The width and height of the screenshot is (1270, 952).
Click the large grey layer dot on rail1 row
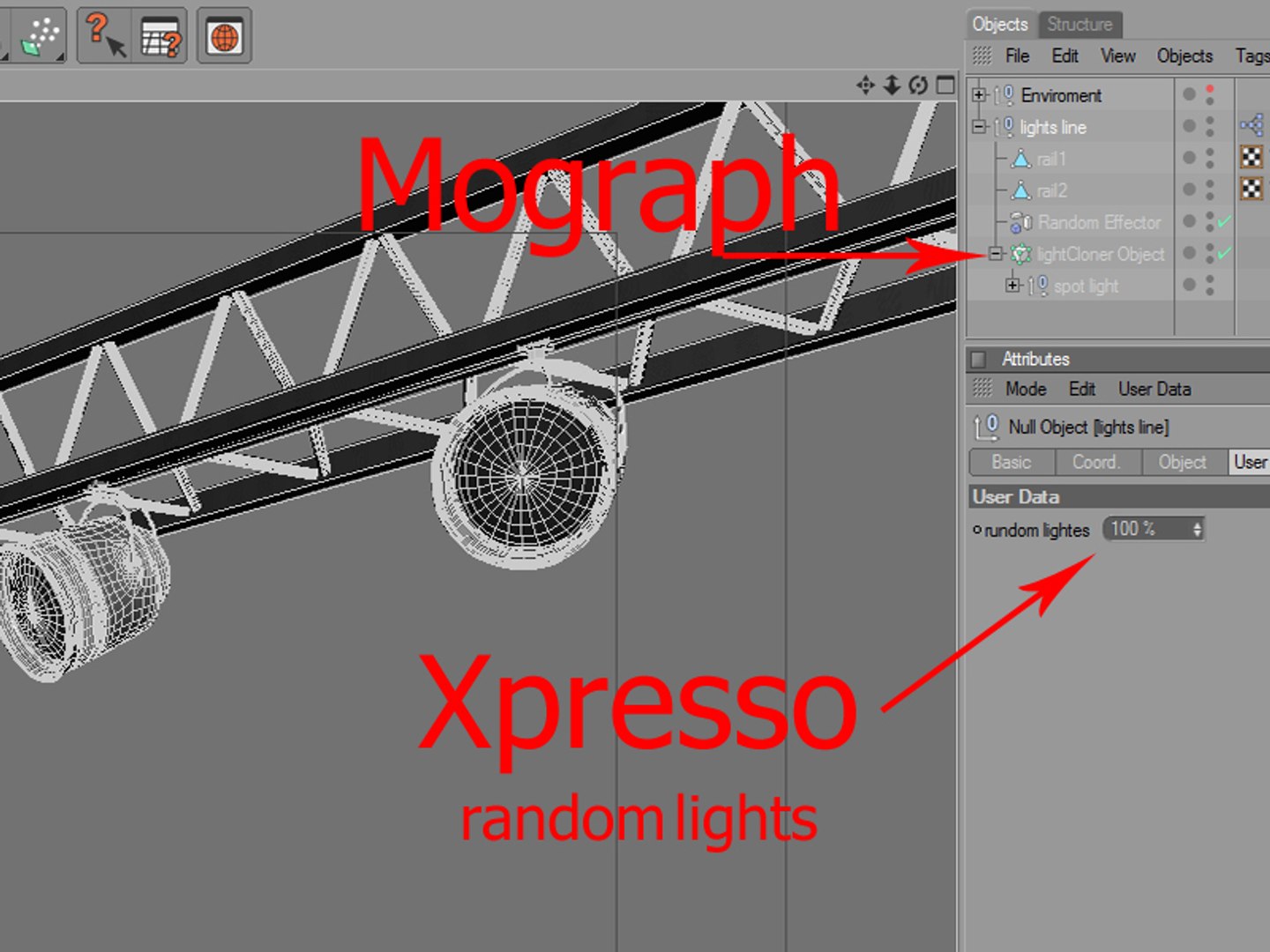pos(1189,158)
